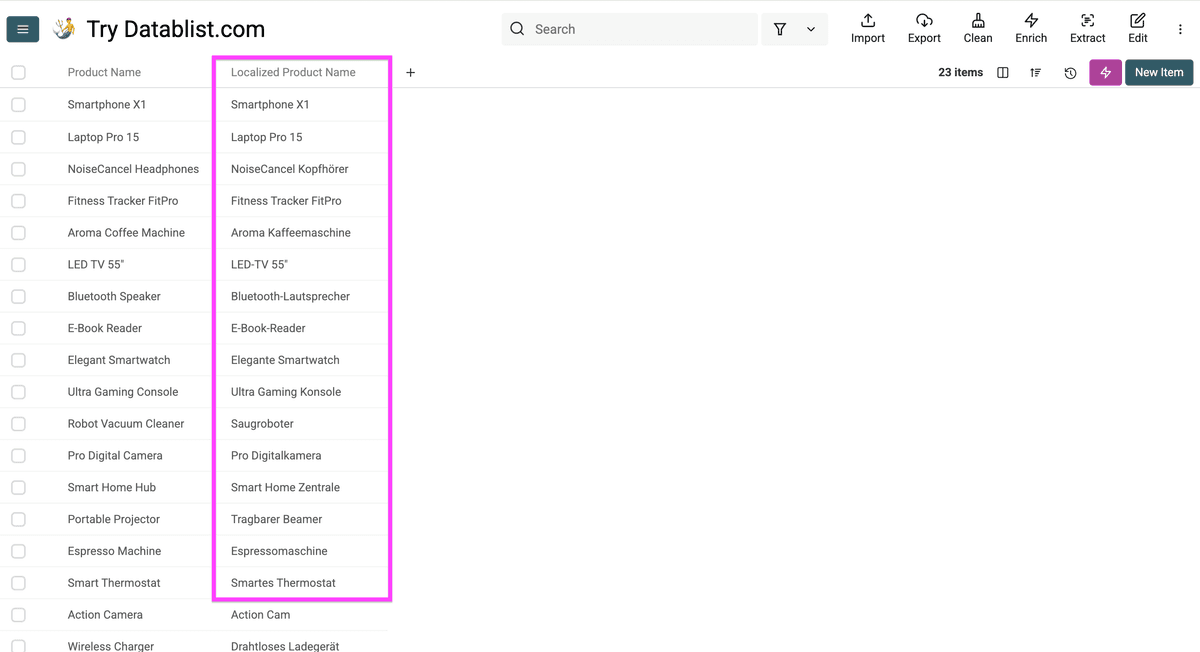Focus the Search input field
1200x652 pixels.
click(630, 29)
